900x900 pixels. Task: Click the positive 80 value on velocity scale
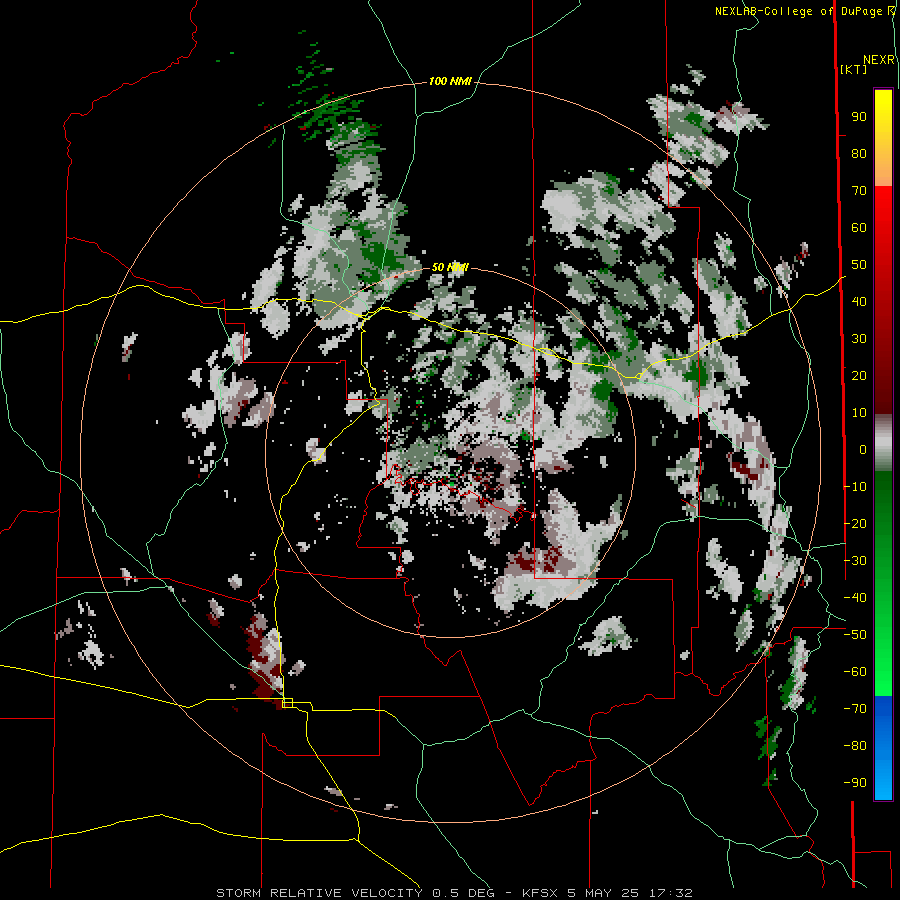[x=859, y=153]
